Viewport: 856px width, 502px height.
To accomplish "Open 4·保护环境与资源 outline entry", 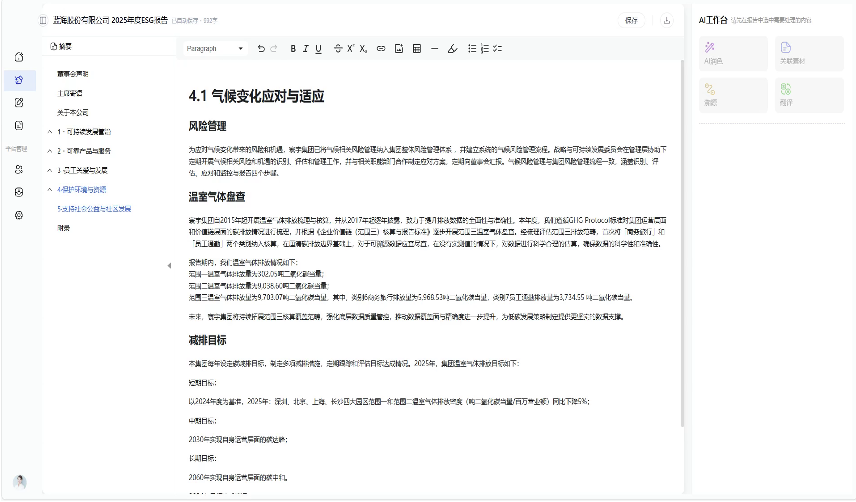I will (82, 189).
